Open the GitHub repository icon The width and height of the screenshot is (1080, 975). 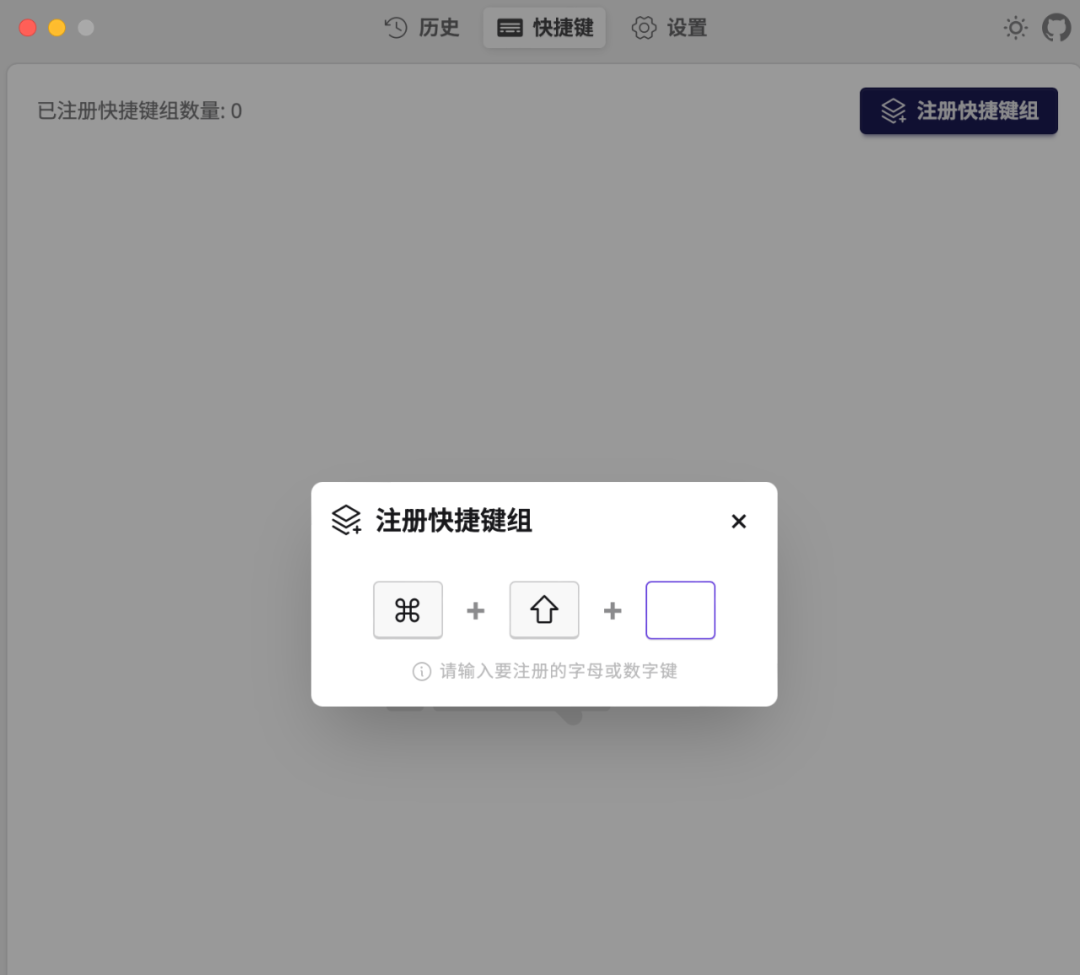1057,27
